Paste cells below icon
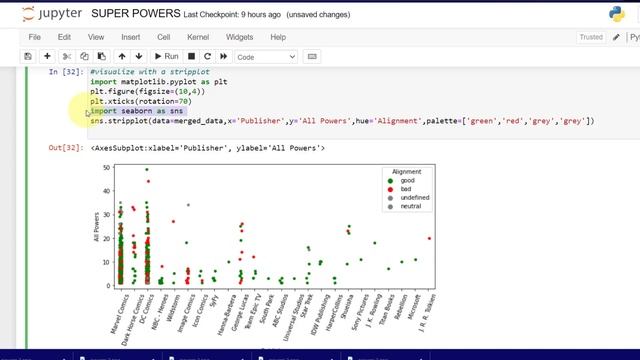 tap(102, 57)
